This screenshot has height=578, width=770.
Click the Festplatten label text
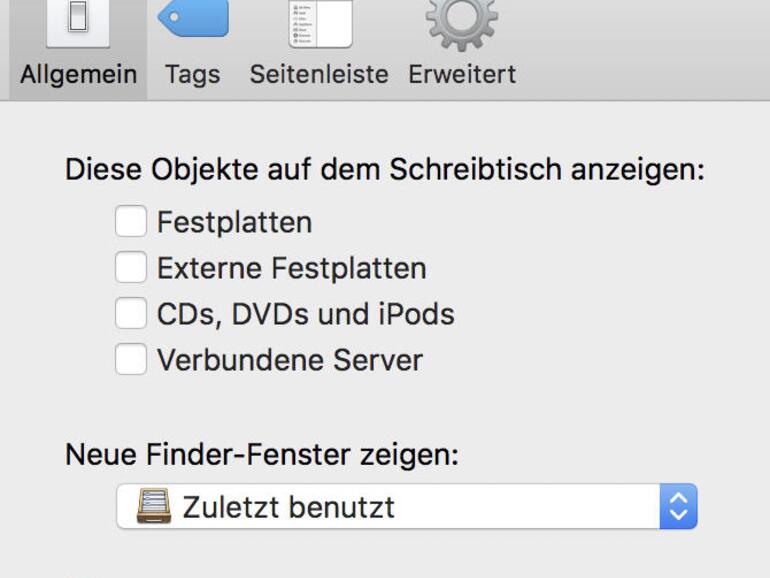[x=234, y=222]
